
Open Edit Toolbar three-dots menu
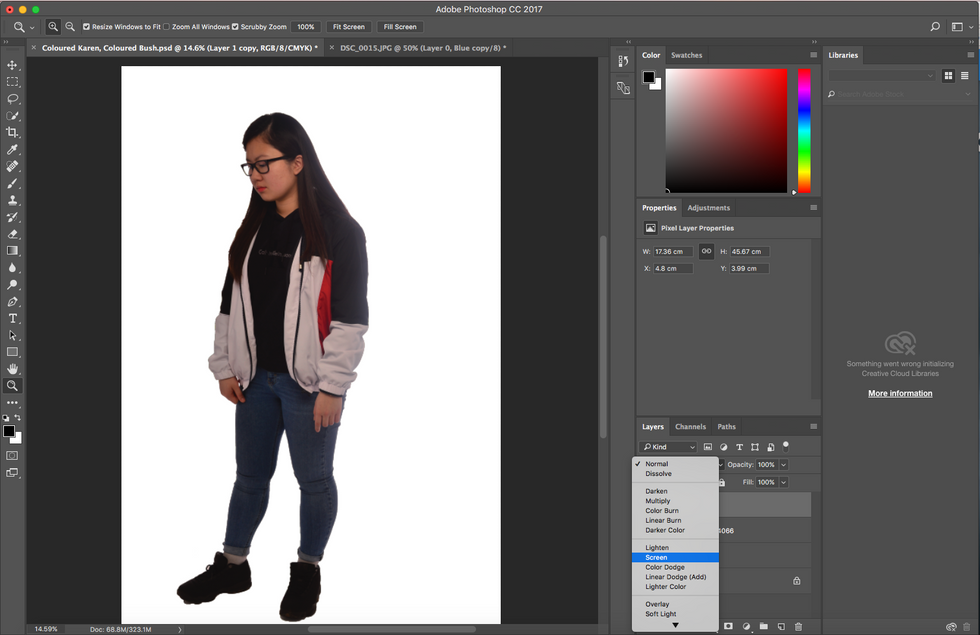[x=12, y=402]
